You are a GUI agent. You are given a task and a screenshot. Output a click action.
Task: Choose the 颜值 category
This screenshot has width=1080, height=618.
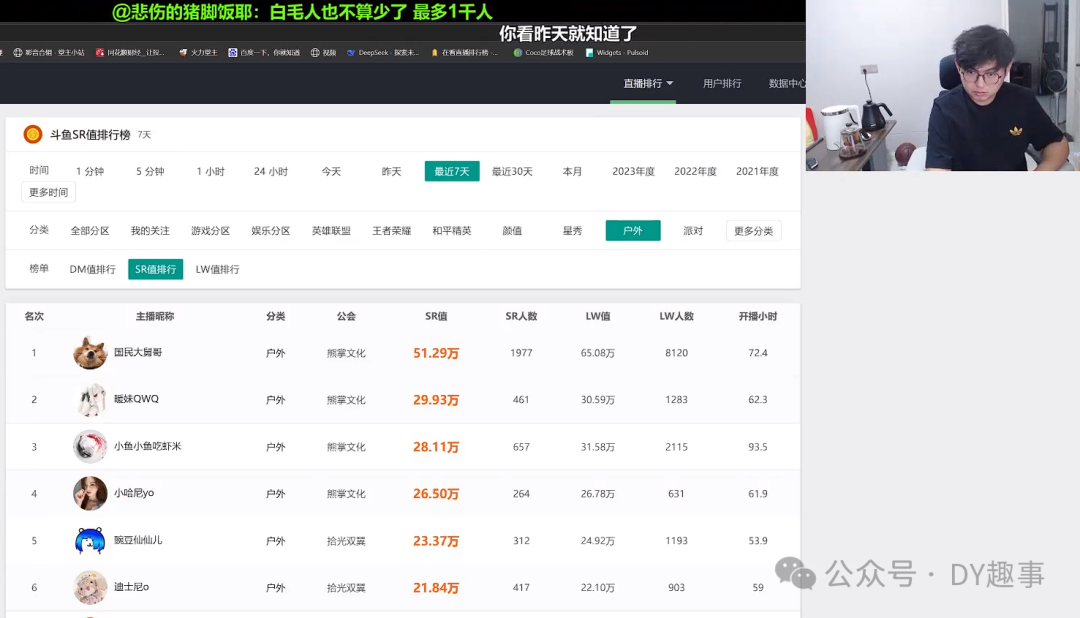coord(512,231)
